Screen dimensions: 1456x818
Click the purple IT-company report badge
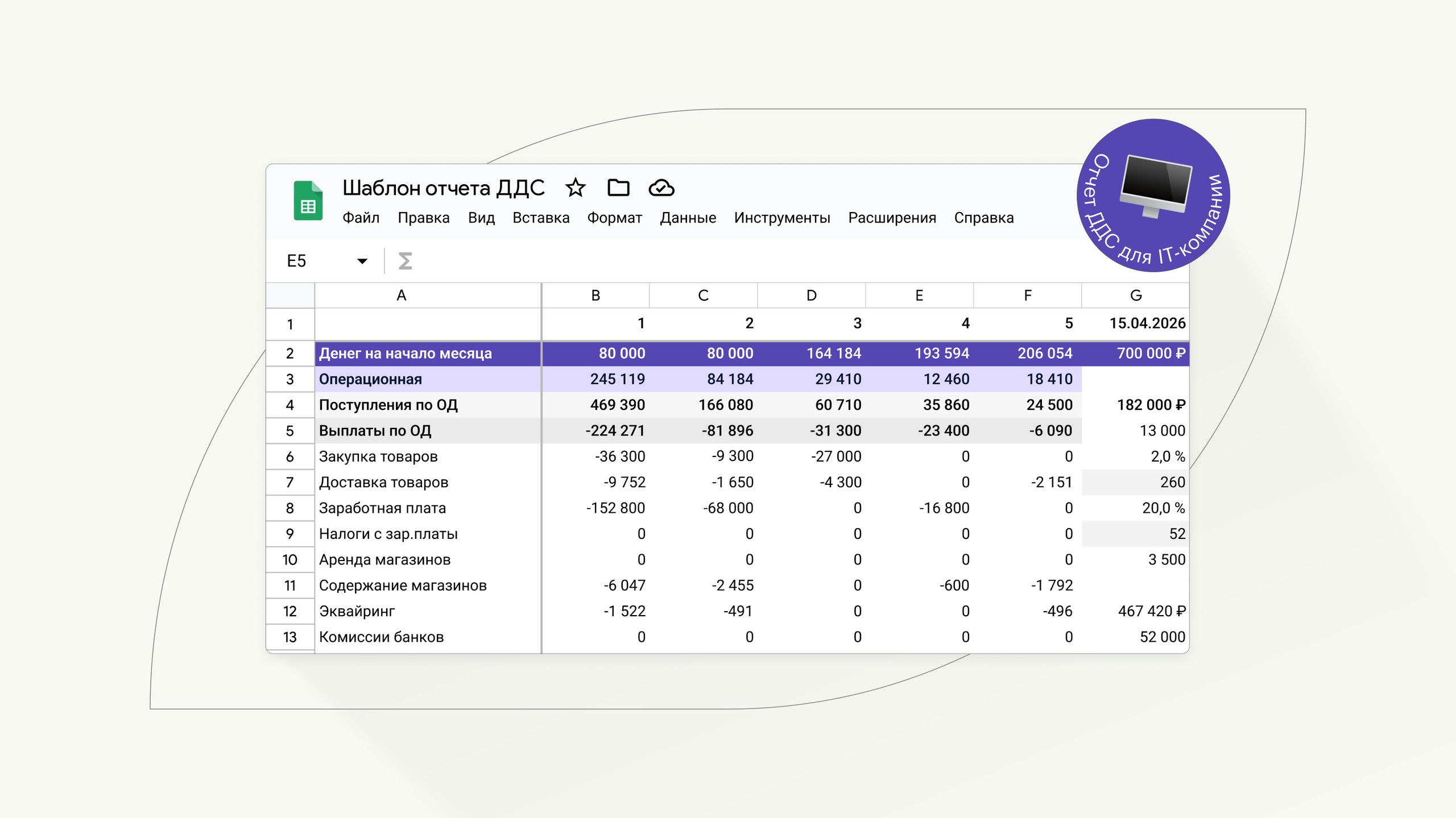pyautogui.click(x=1153, y=196)
